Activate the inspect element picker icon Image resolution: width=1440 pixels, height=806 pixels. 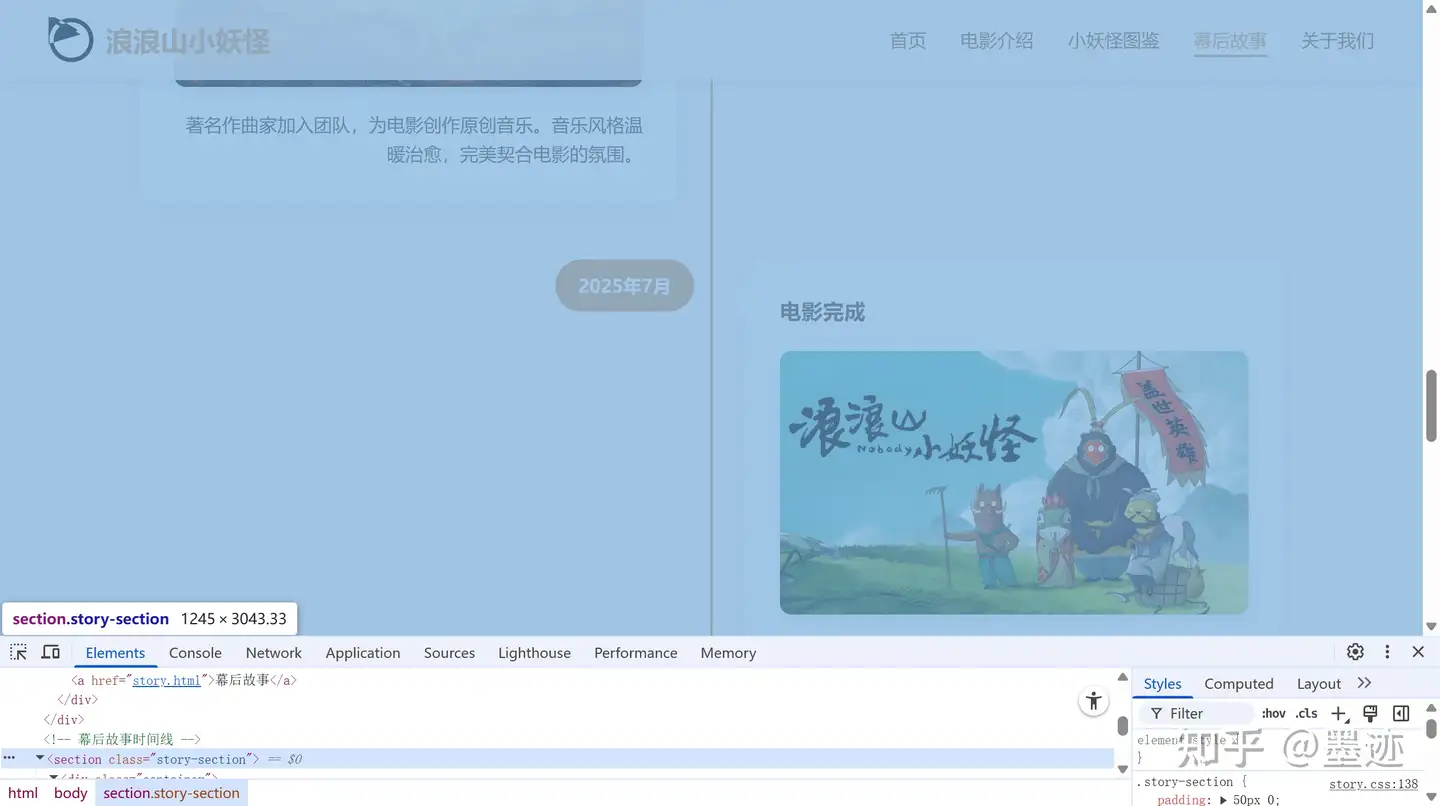point(18,652)
